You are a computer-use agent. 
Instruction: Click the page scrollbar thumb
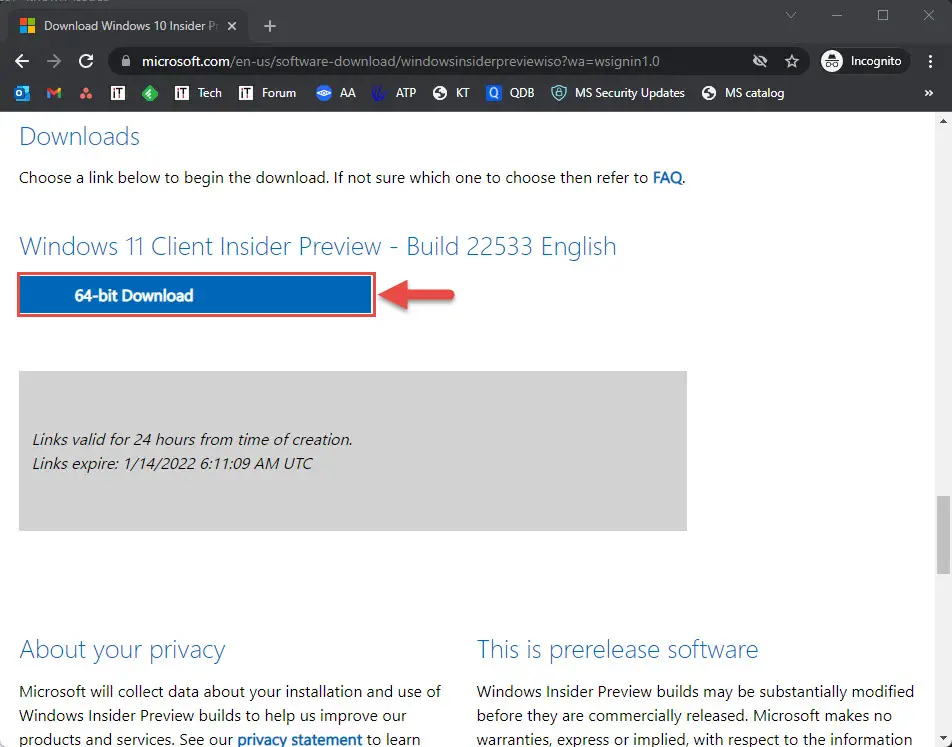(x=943, y=534)
